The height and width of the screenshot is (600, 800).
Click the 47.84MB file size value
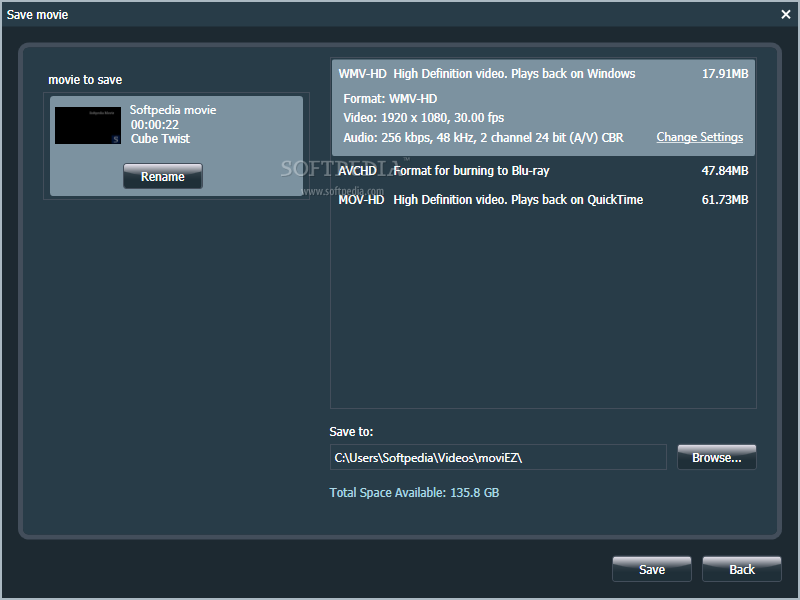click(725, 170)
